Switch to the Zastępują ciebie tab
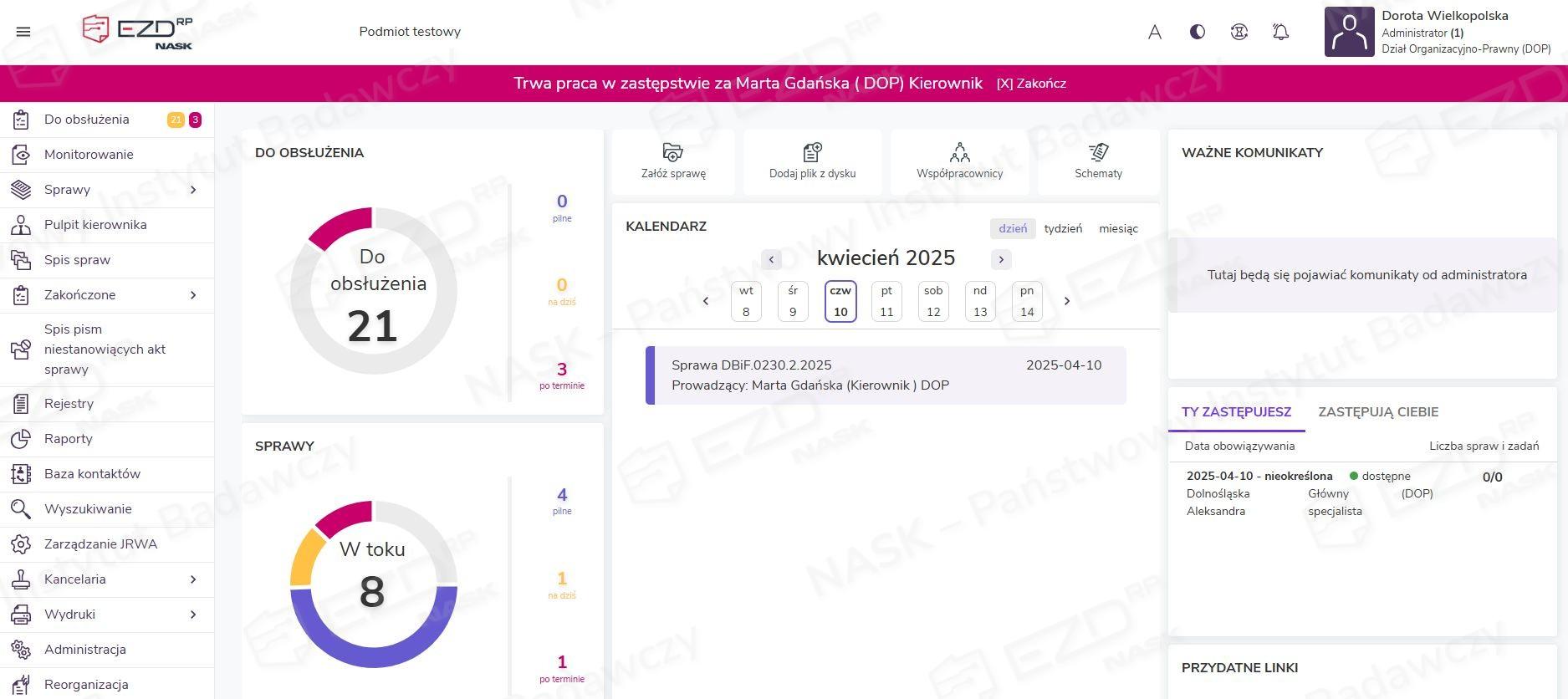The image size is (1568, 699). coord(1378,412)
